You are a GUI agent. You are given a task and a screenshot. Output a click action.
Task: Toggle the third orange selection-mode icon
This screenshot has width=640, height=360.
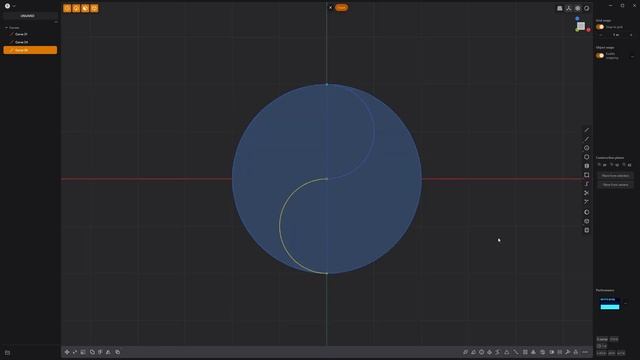click(x=85, y=8)
